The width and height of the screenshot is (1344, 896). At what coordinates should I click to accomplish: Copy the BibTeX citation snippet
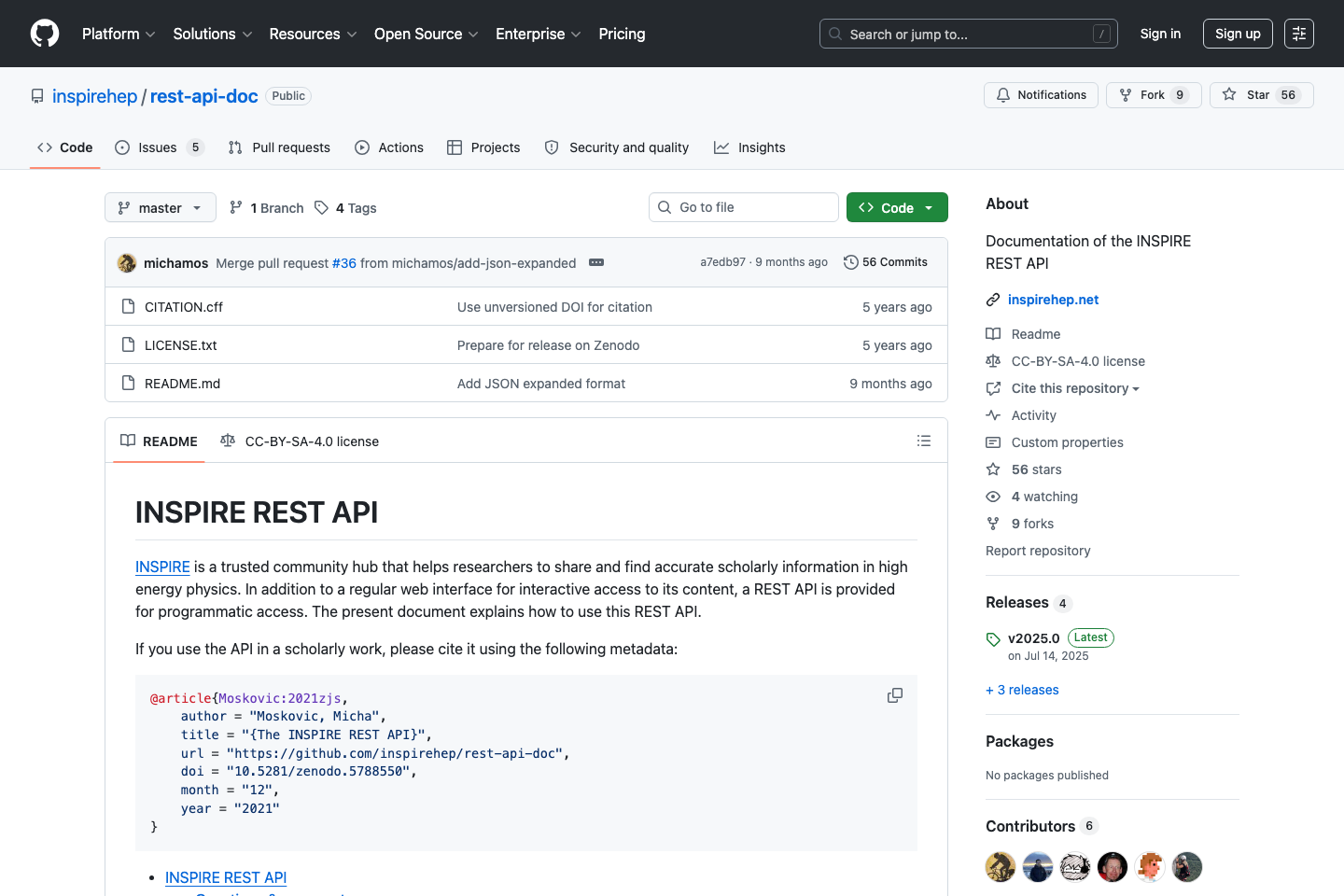(895, 695)
